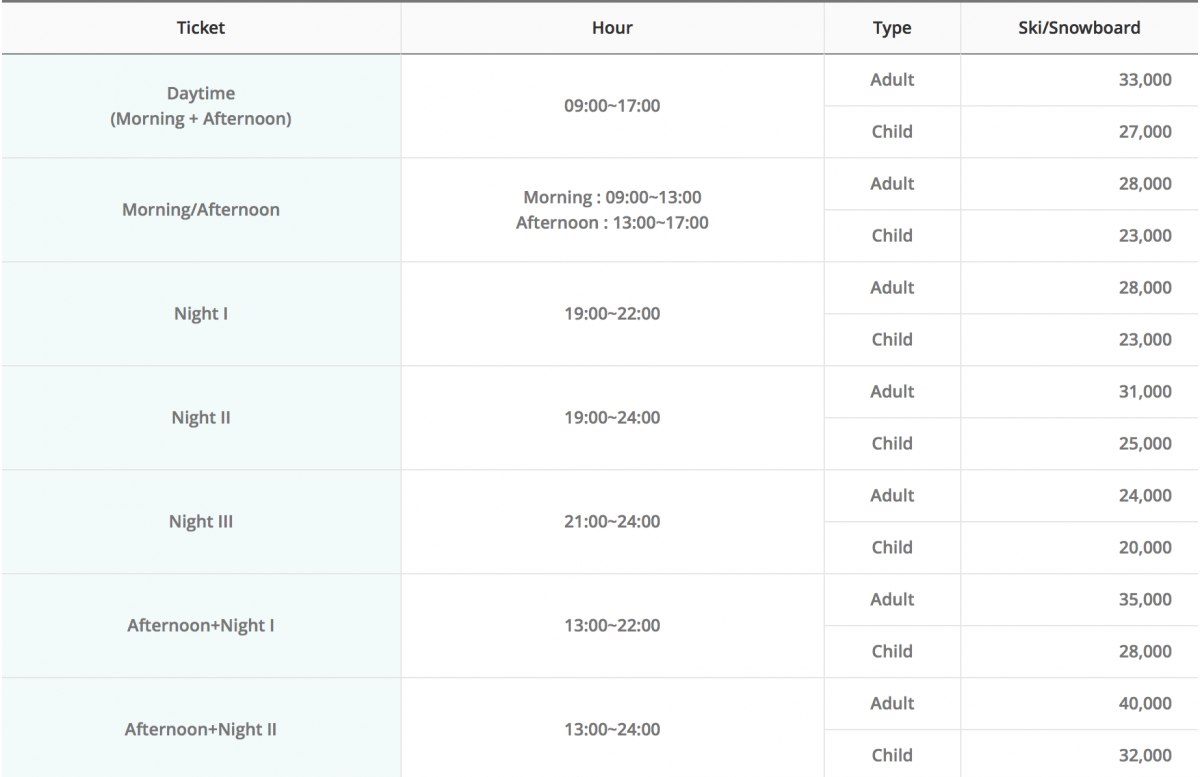The height and width of the screenshot is (777, 1200).
Task: Click the Ticket column header
Action: click(x=200, y=28)
